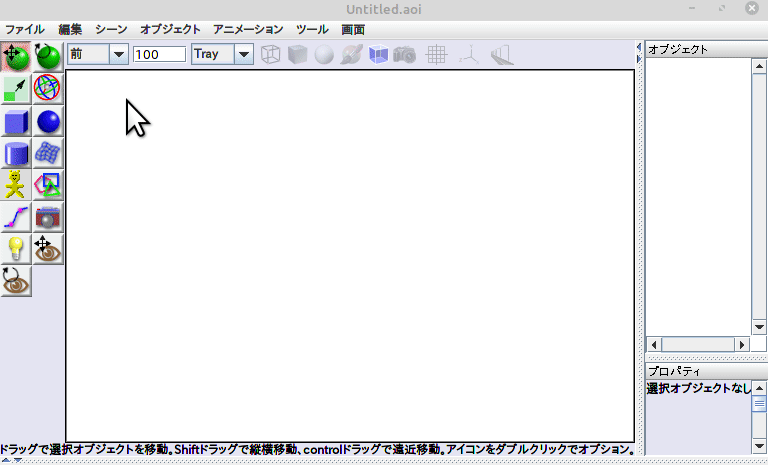Open the 画面 menu
The height and width of the screenshot is (465, 768).
(353, 29)
